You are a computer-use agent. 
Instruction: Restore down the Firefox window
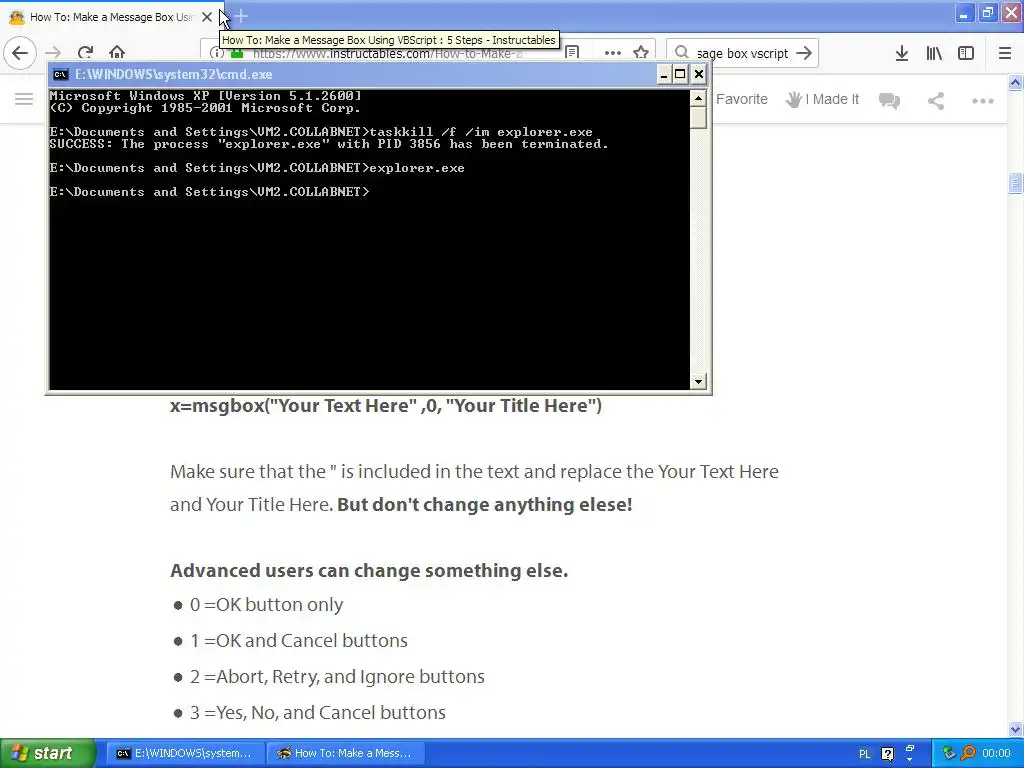987,14
